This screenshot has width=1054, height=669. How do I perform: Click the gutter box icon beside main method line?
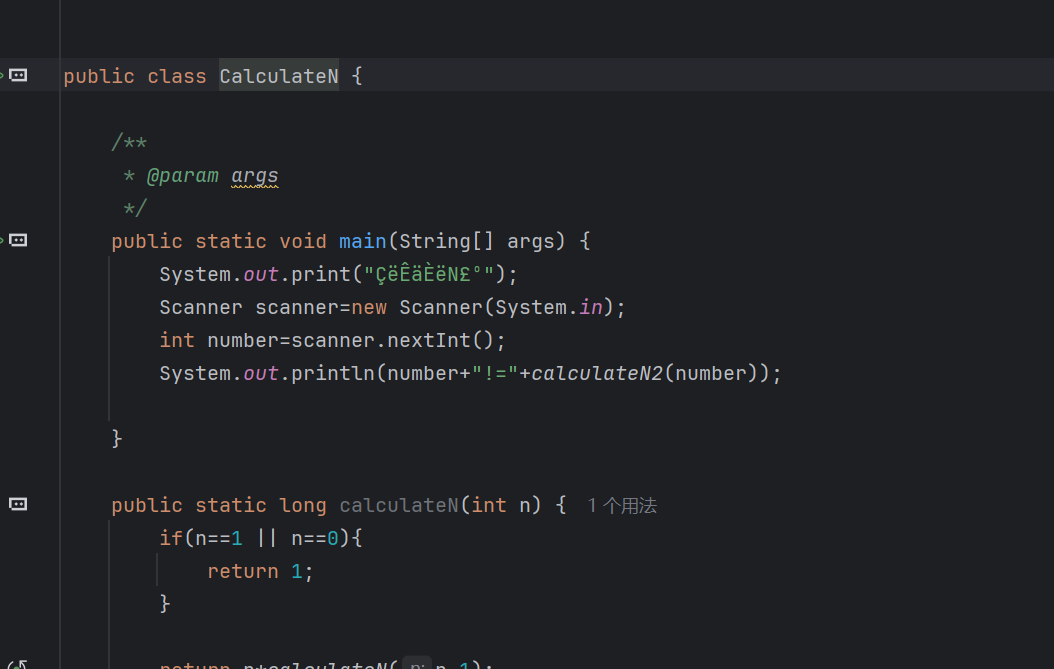(x=18, y=240)
